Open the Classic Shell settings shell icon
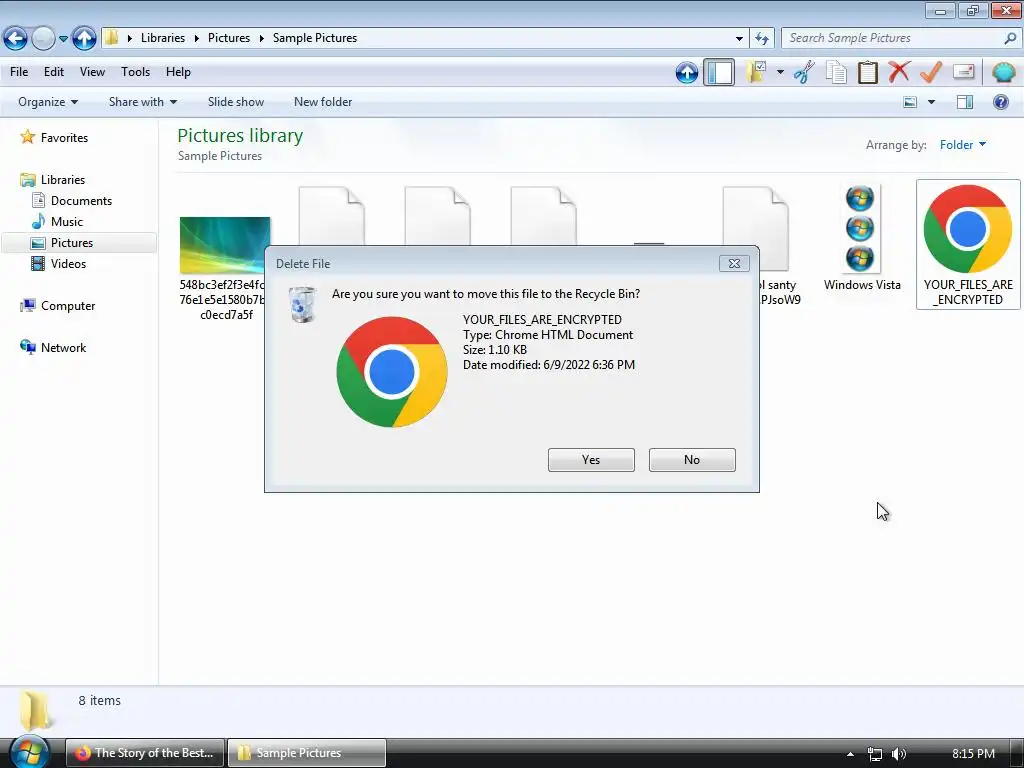Screen dimensions: 1024x768 pos(1004,72)
